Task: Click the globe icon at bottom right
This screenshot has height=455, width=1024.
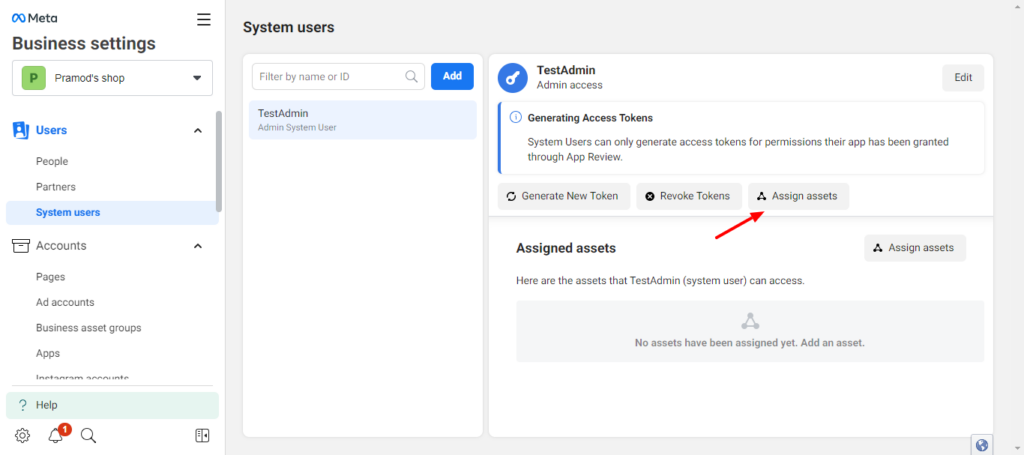Action: 981,445
